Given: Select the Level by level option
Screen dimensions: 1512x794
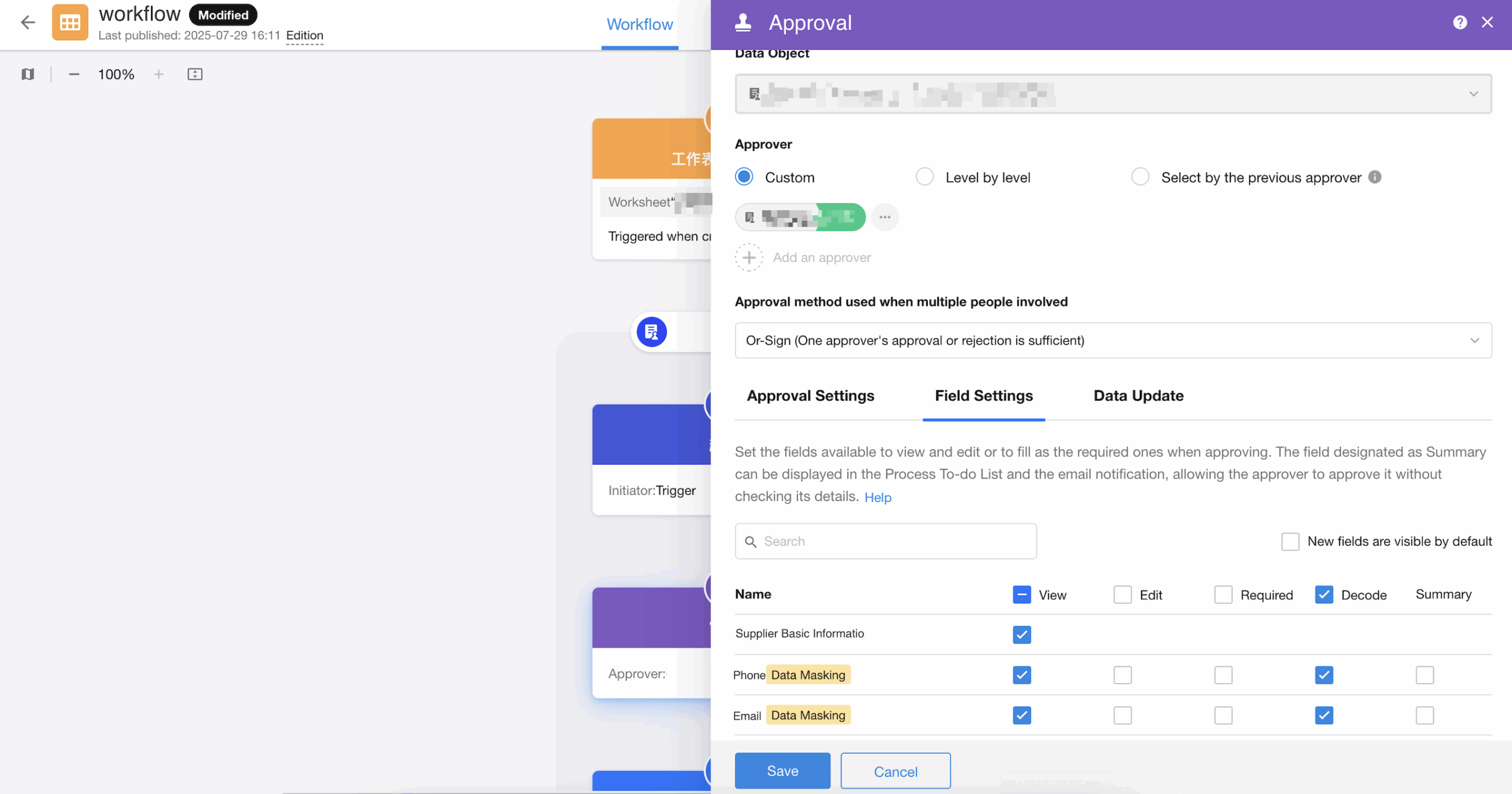Looking at the screenshot, I should point(925,177).
